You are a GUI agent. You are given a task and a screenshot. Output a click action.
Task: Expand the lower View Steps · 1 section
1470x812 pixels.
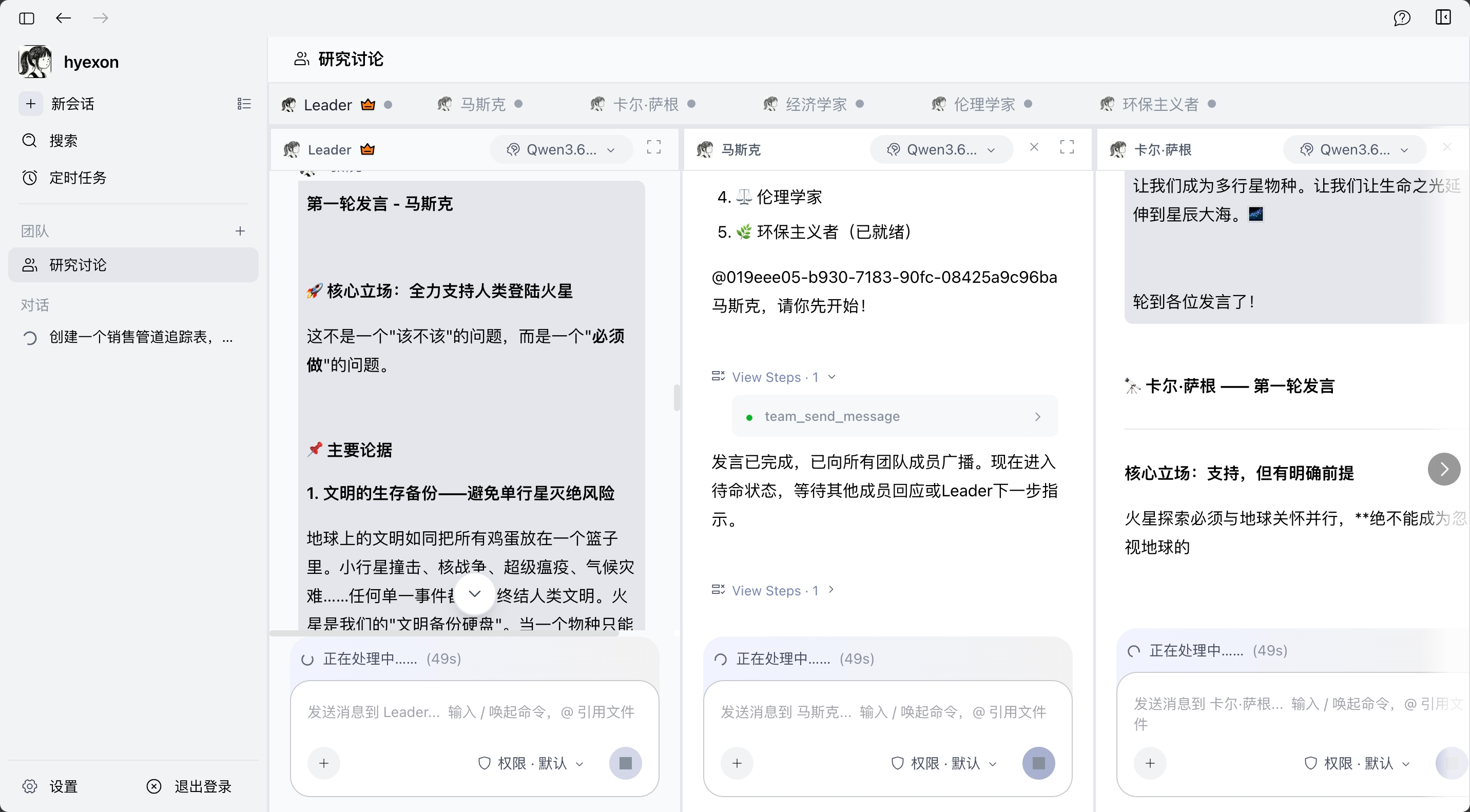[774, 590]
